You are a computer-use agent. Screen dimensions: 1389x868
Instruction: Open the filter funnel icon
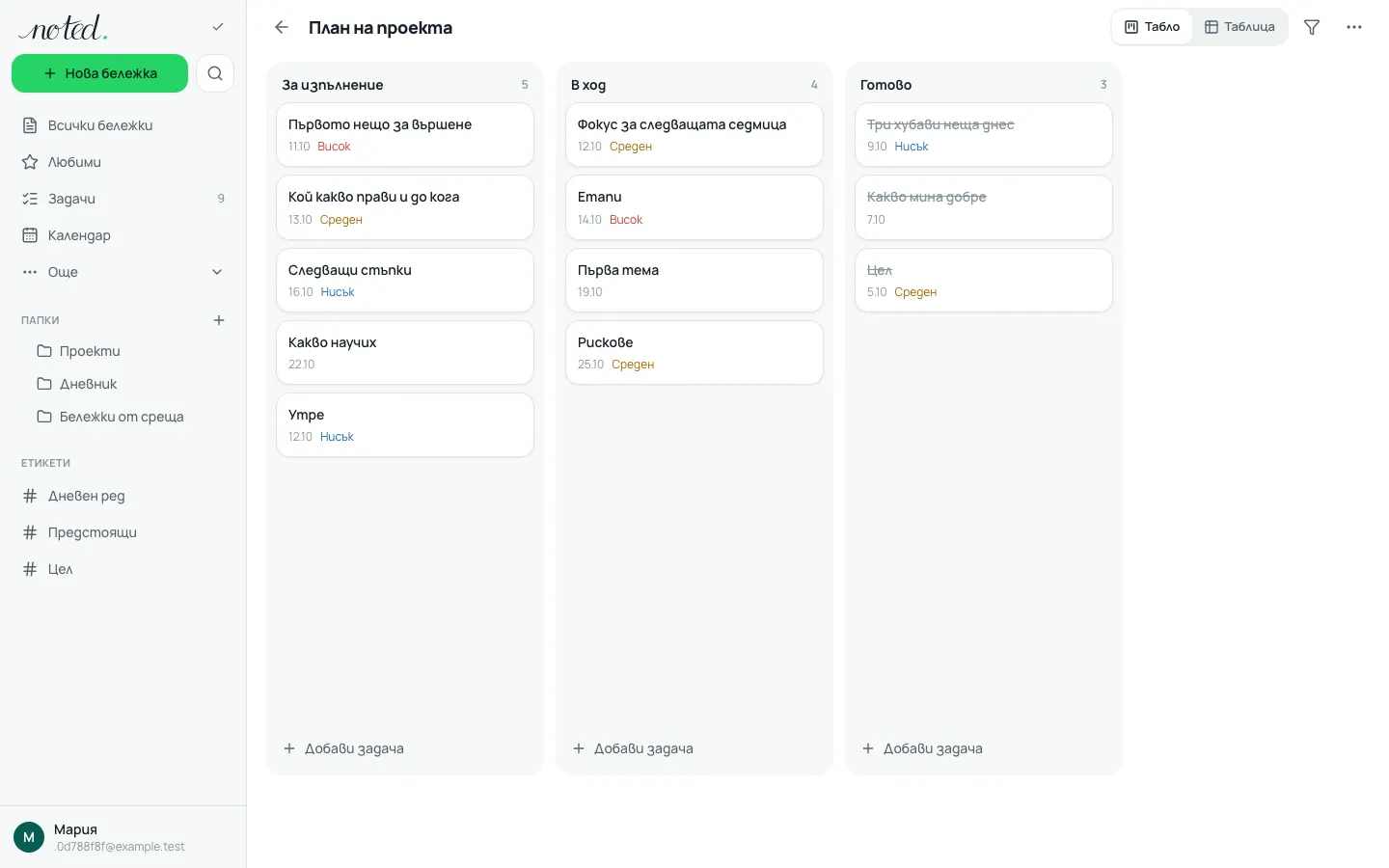tap(1312, 27)
